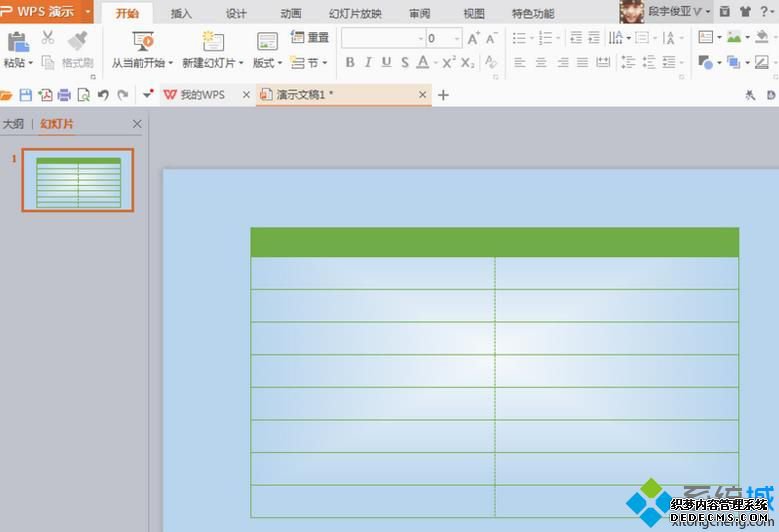The height and width of the screenshot is (532, 779).
Task: Toggle superscript X² formatting
Action: [x=449, y=62]
